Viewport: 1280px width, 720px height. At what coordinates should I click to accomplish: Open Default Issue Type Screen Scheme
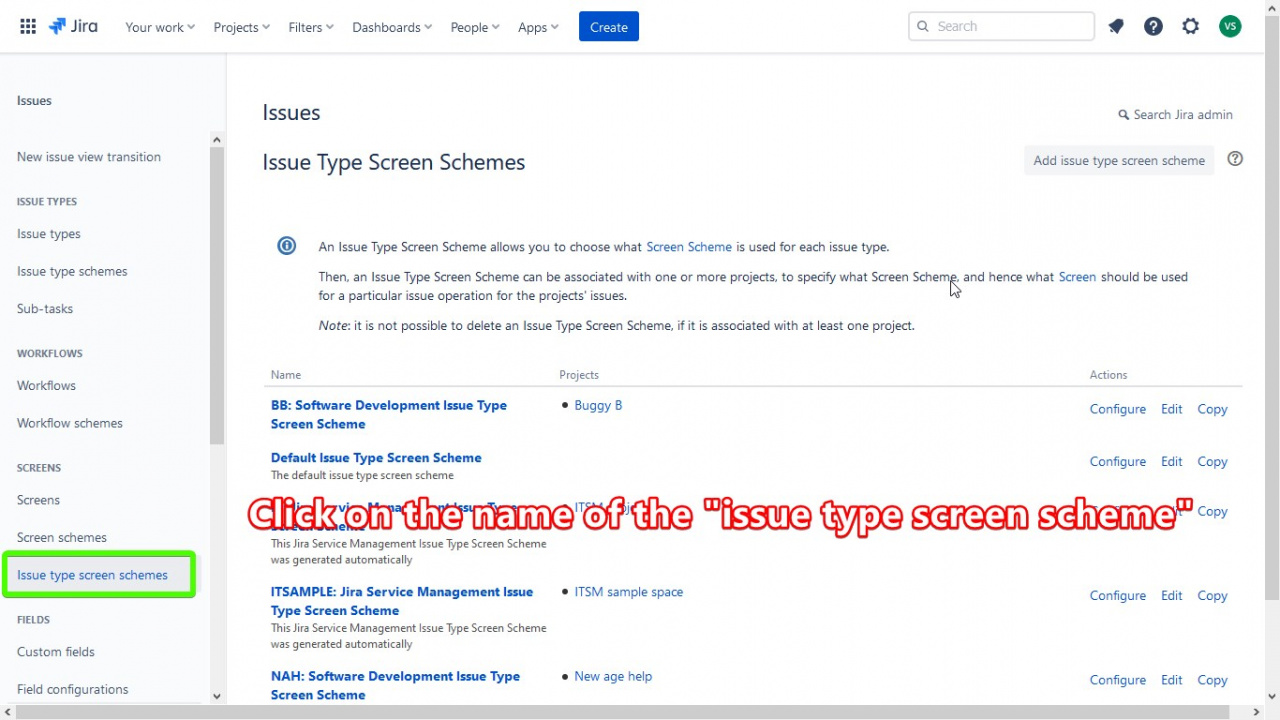(376, 458)
